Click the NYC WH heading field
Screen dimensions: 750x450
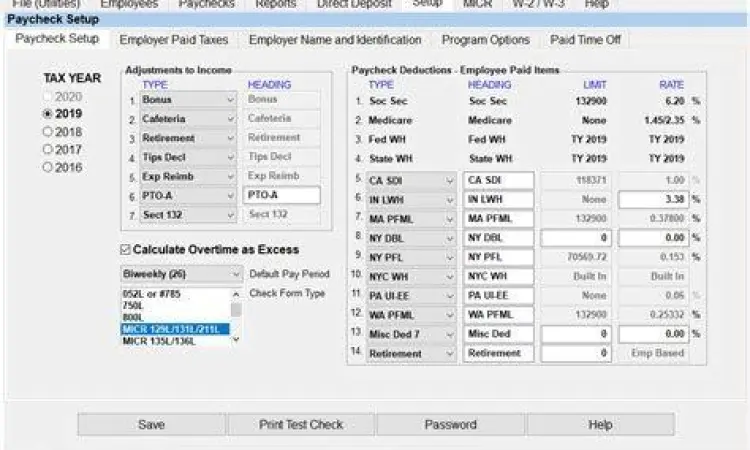point(498,276)
